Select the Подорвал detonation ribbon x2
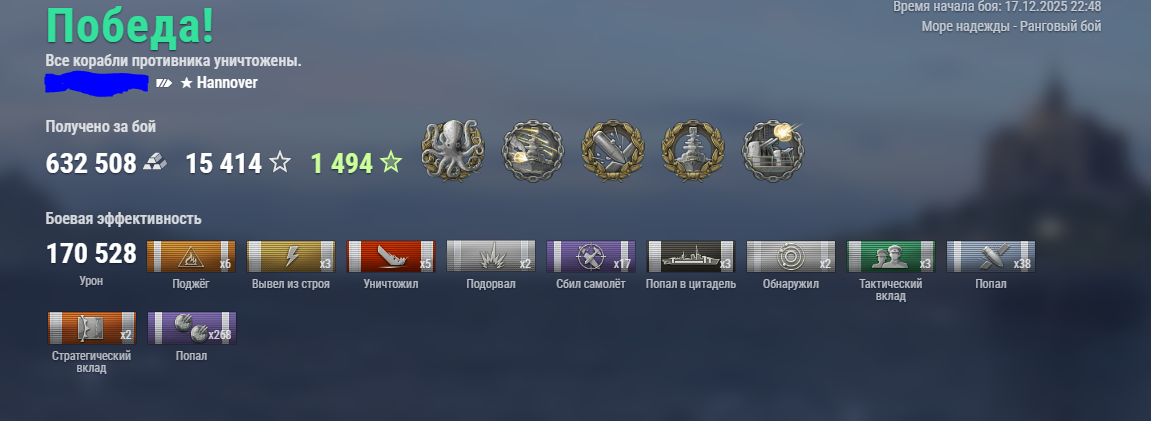The width and height of the screenshot is (1151, 421). 491,257
